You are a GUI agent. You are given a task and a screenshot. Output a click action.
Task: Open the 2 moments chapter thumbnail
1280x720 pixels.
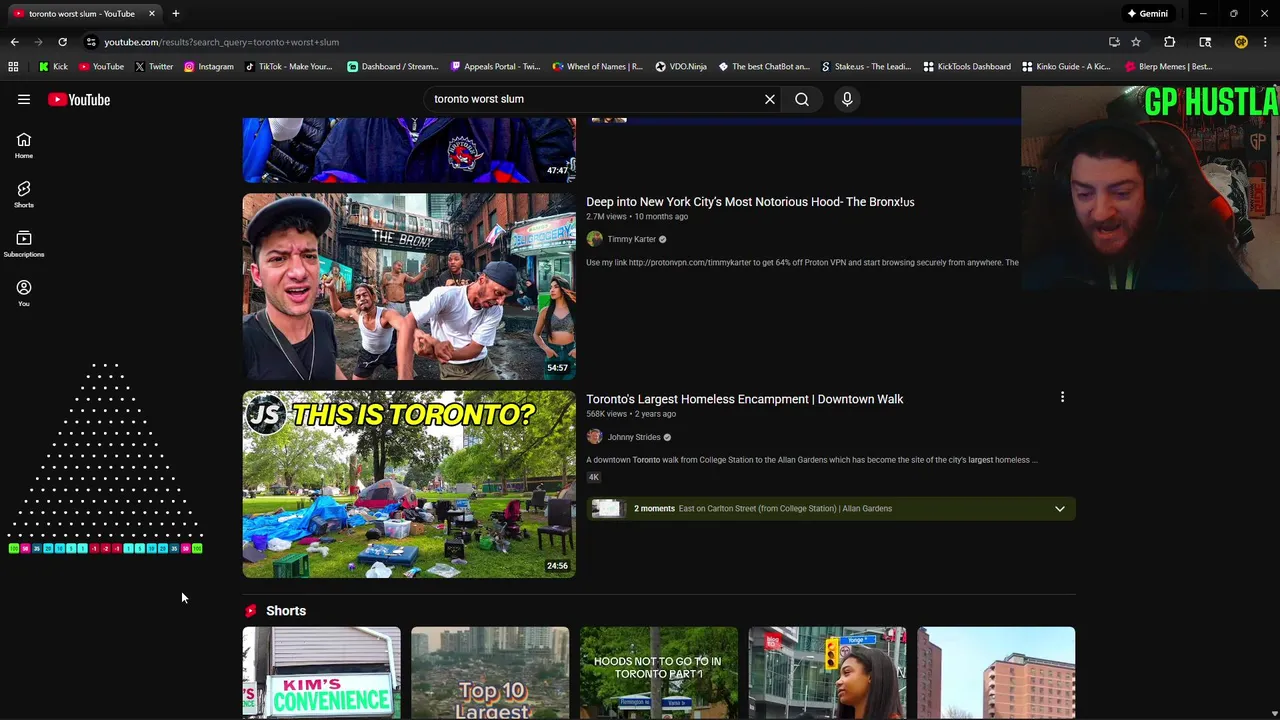[x=606, y=509]
